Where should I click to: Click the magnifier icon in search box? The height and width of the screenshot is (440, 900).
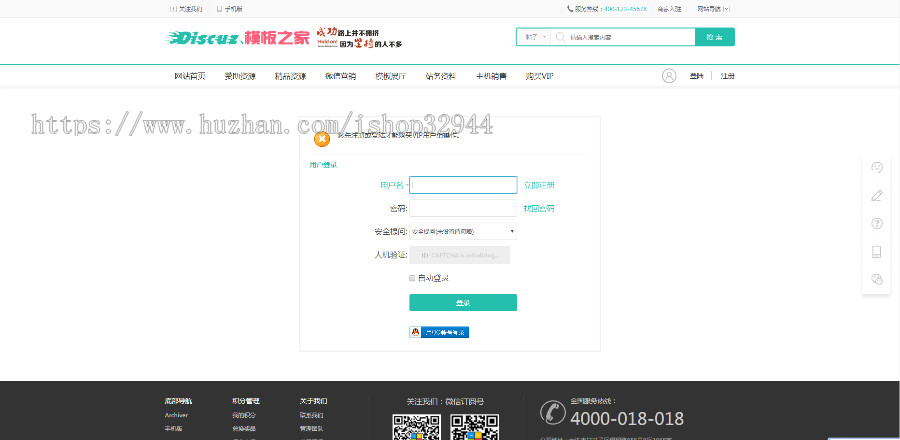pyautogui.click(x=560, y=37)
